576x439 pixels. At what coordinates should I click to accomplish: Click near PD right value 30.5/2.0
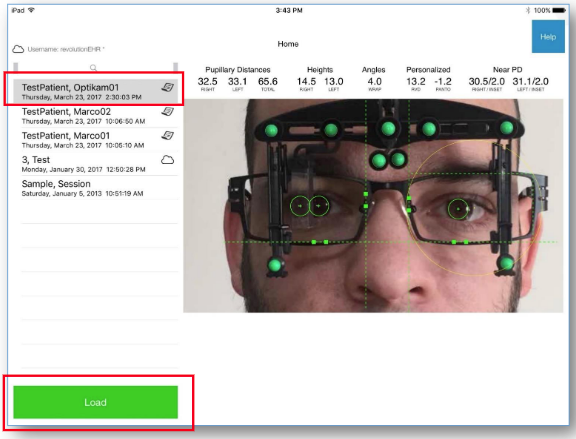(486, 82)
